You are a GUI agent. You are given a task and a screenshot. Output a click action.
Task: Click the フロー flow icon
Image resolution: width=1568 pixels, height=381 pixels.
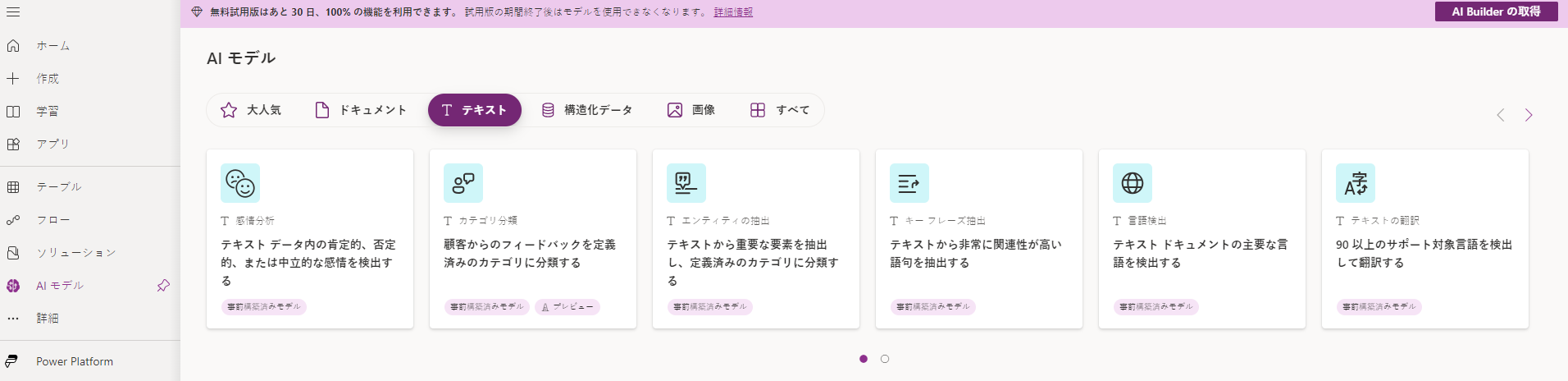[13, 220]
